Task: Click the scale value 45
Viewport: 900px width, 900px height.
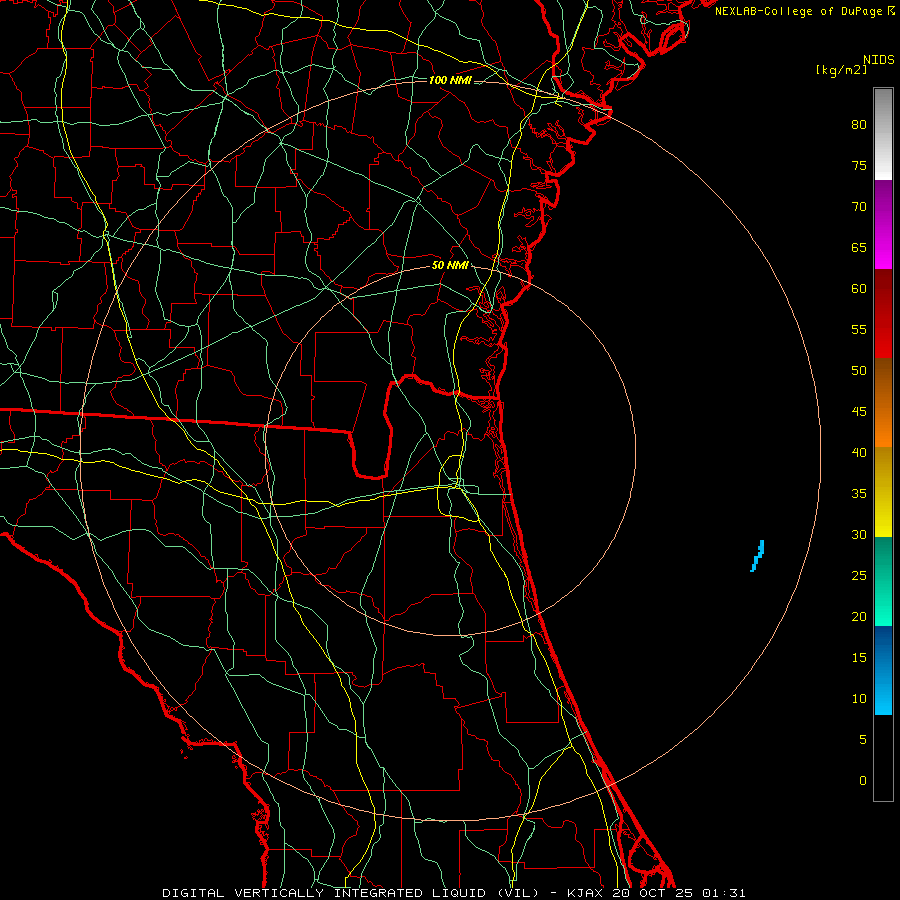Action: pos(859,412)
